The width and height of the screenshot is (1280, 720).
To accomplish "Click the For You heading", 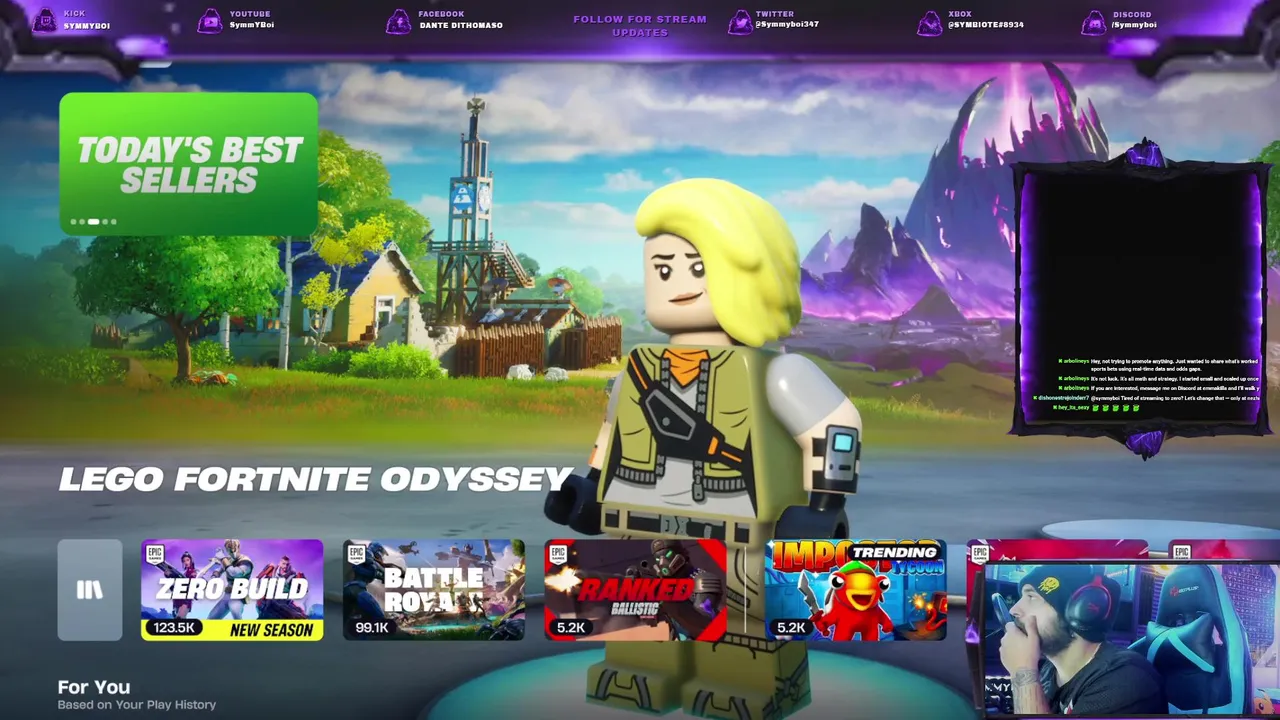I will pyautogui.click(x=94, y=687).
